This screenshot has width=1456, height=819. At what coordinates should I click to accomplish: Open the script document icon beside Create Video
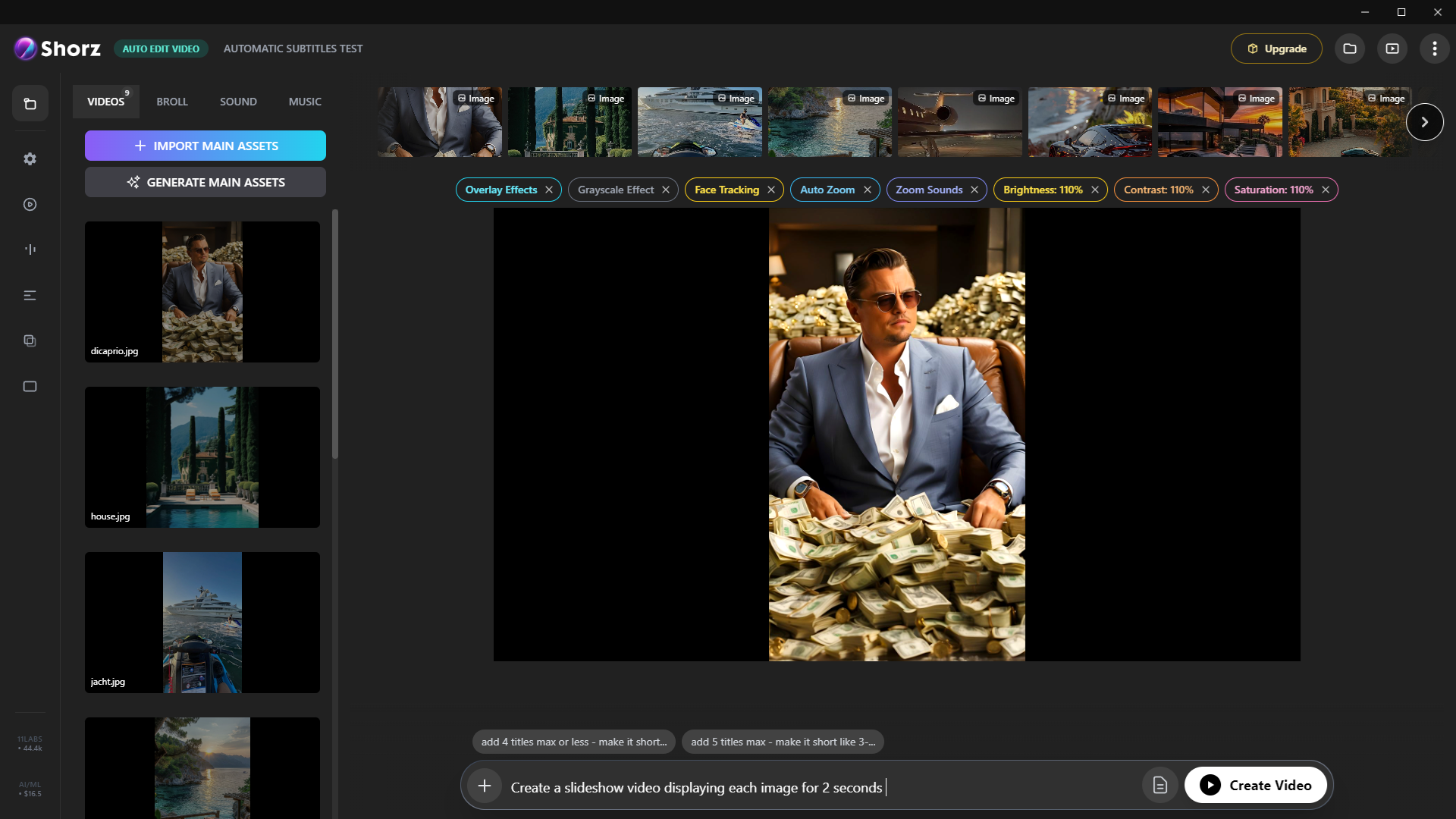1159,785
